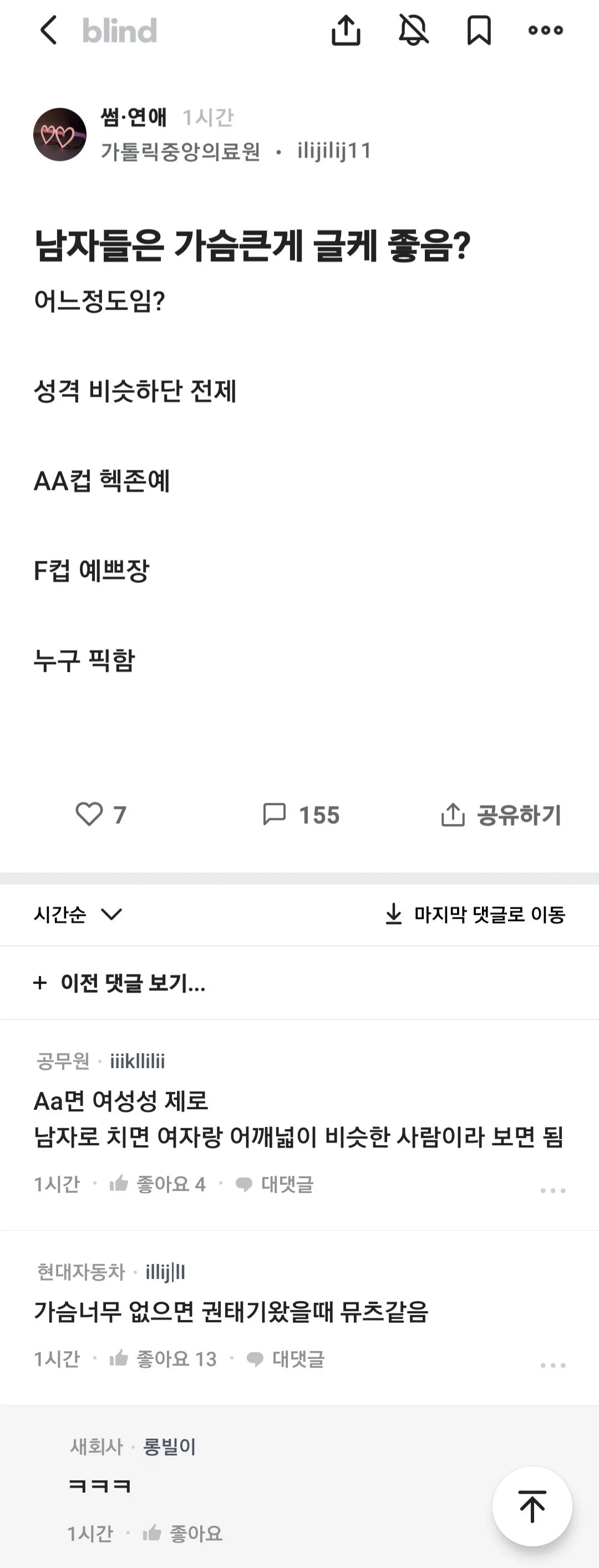This screenshot has height=1568, width=599.
Task: Open the 155 comments icon
Action: point(275,815)
